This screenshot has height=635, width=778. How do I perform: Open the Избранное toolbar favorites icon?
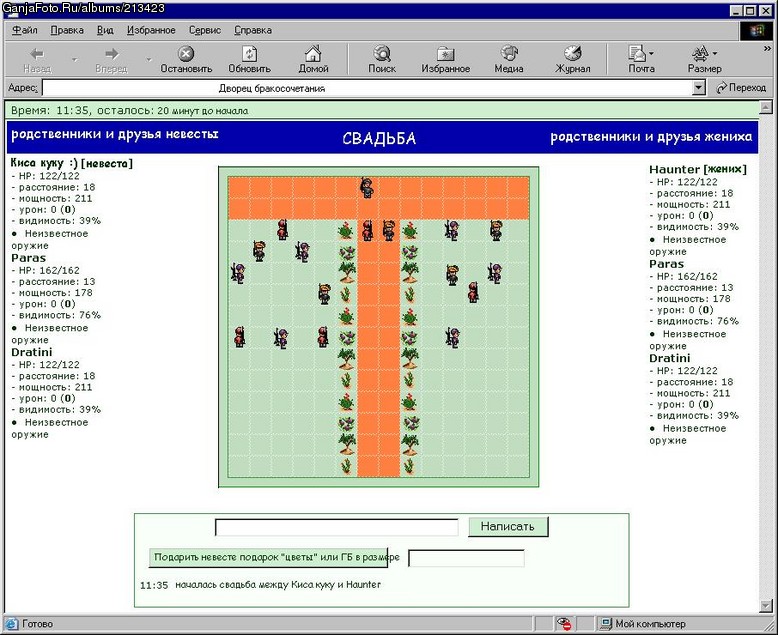pos(446,53)
